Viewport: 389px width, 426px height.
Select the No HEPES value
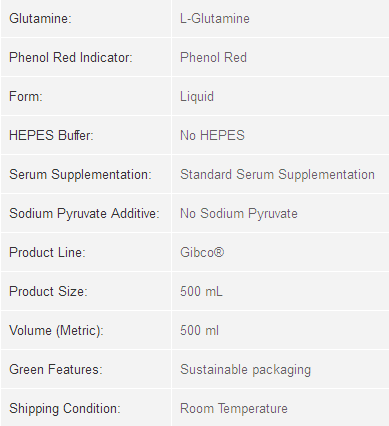pyautogui.click(x=212, y=135)
